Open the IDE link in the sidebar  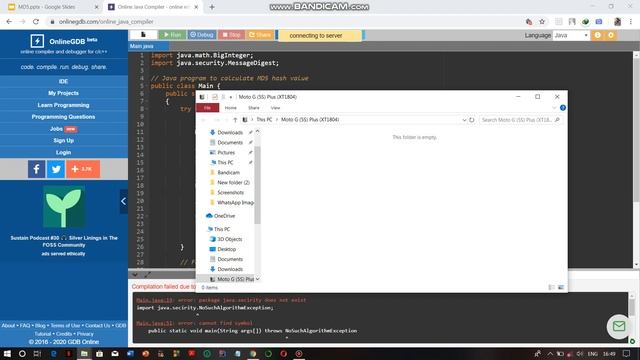63,81
